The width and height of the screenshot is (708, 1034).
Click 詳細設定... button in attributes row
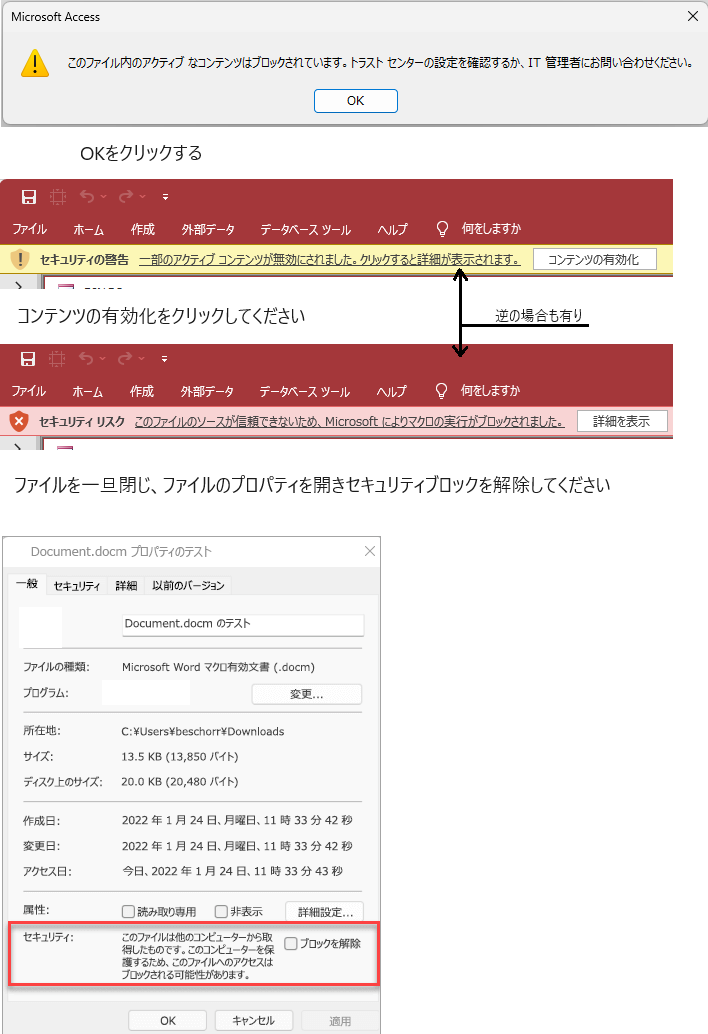pos(325,912)
